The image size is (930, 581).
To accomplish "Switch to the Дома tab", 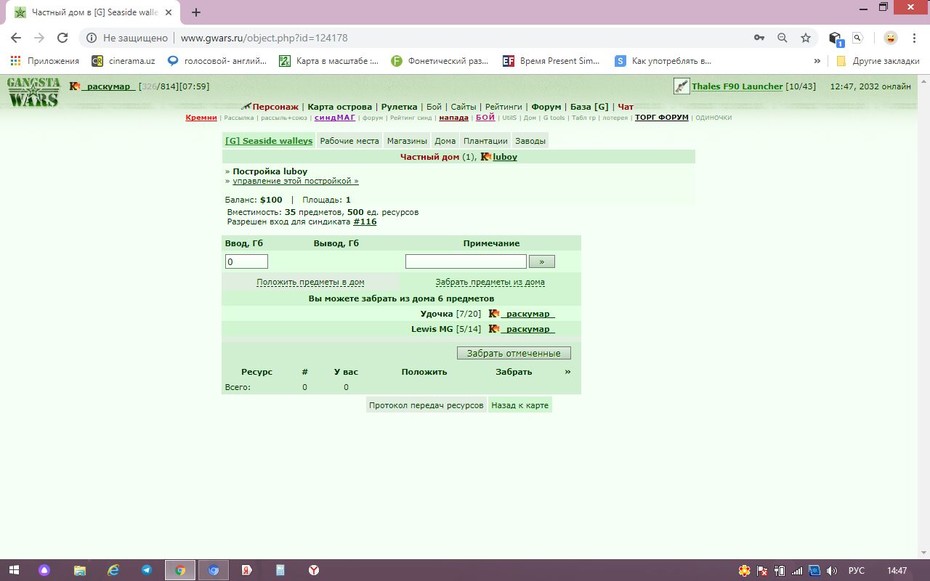I will [x=445, y=141].
